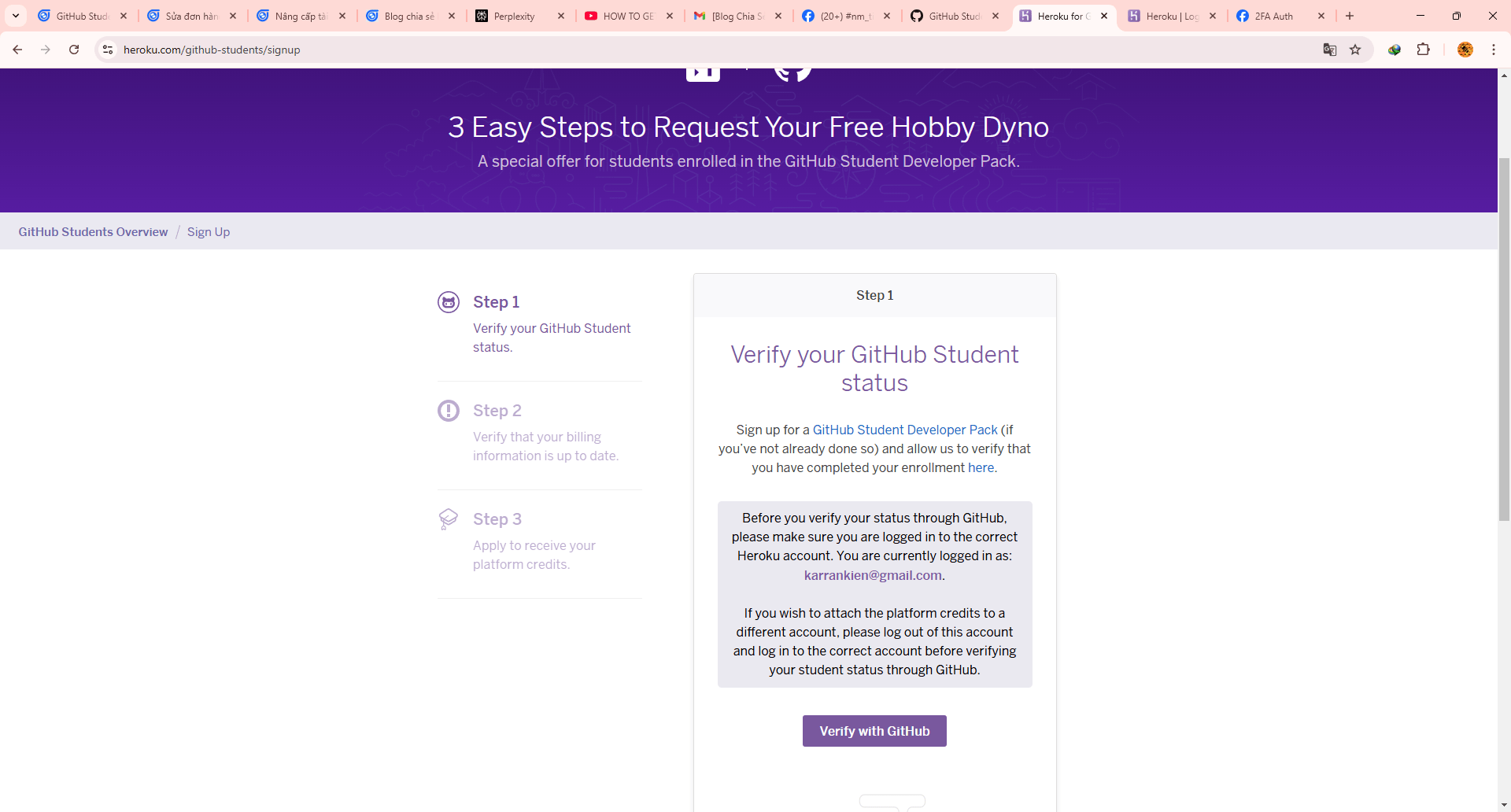Open the tab search dropdown arrow
Viewport: 1511px width, 812px height.
(x=16, y=16)
